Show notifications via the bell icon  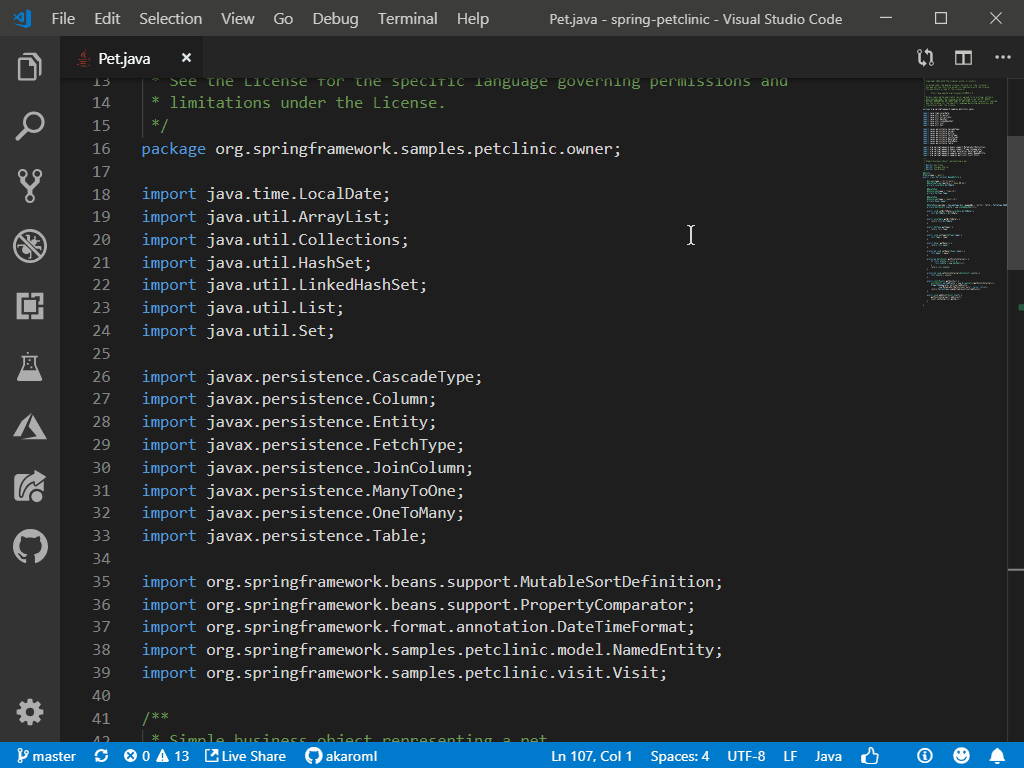997,756
